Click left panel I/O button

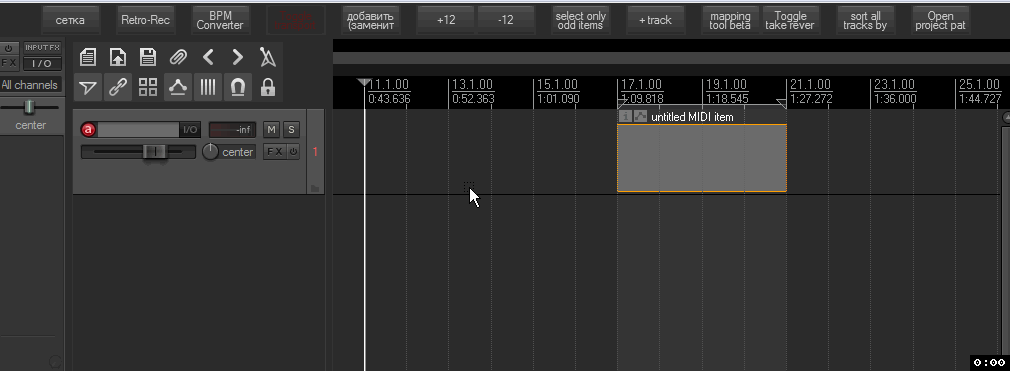click(43, 63)
